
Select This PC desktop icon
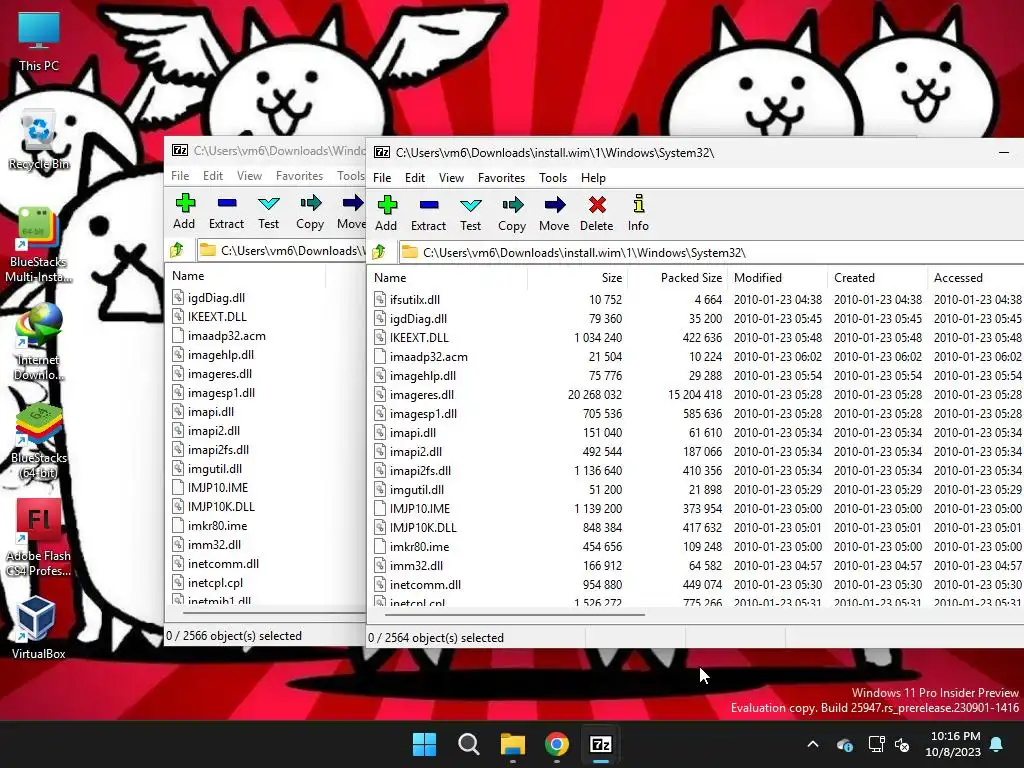[x=39, y=42]
